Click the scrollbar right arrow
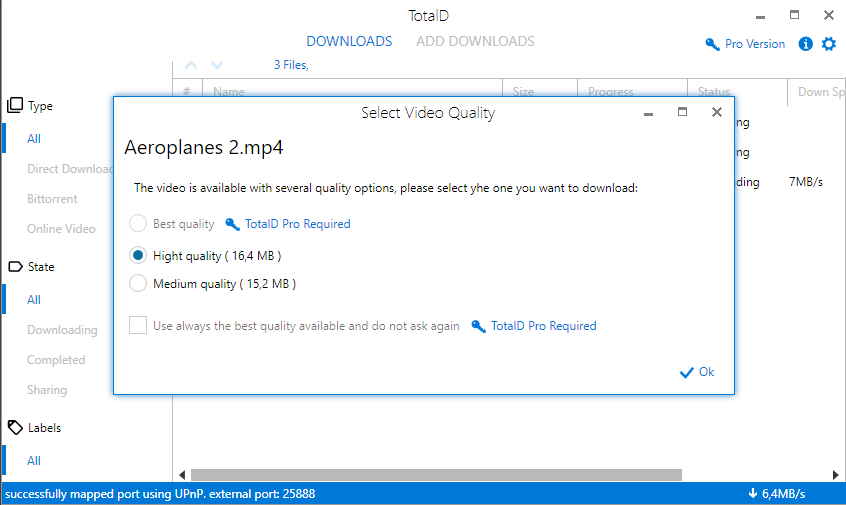The height and width of the screenshot is (505, 846). 835,475
